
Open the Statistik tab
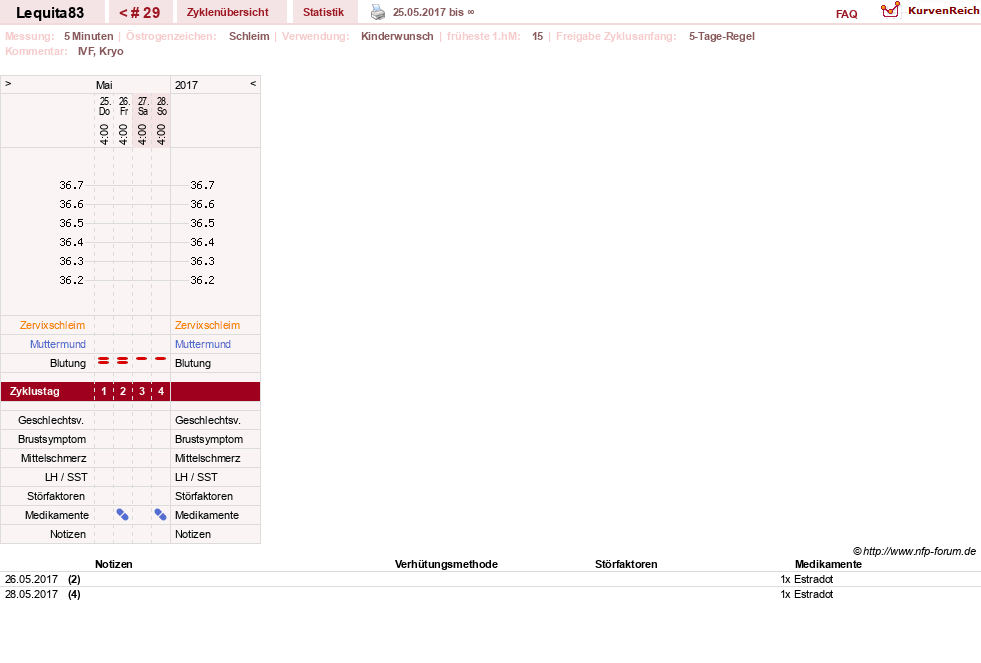(323, 13)
